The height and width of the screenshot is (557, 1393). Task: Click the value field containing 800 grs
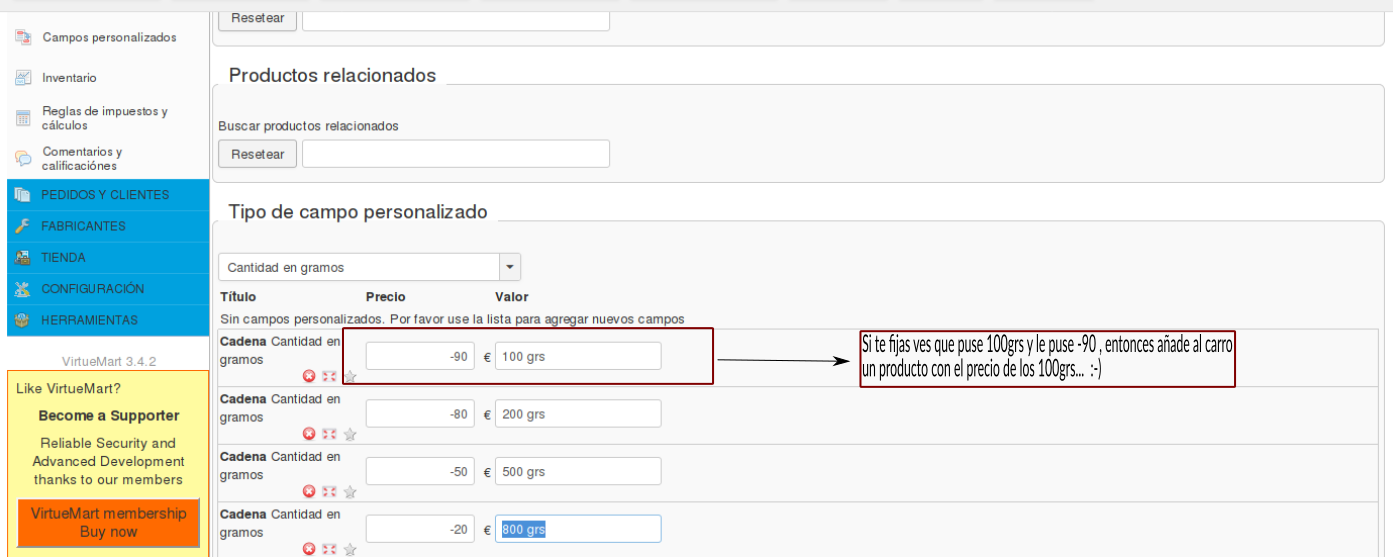click(x=578, y=529)
